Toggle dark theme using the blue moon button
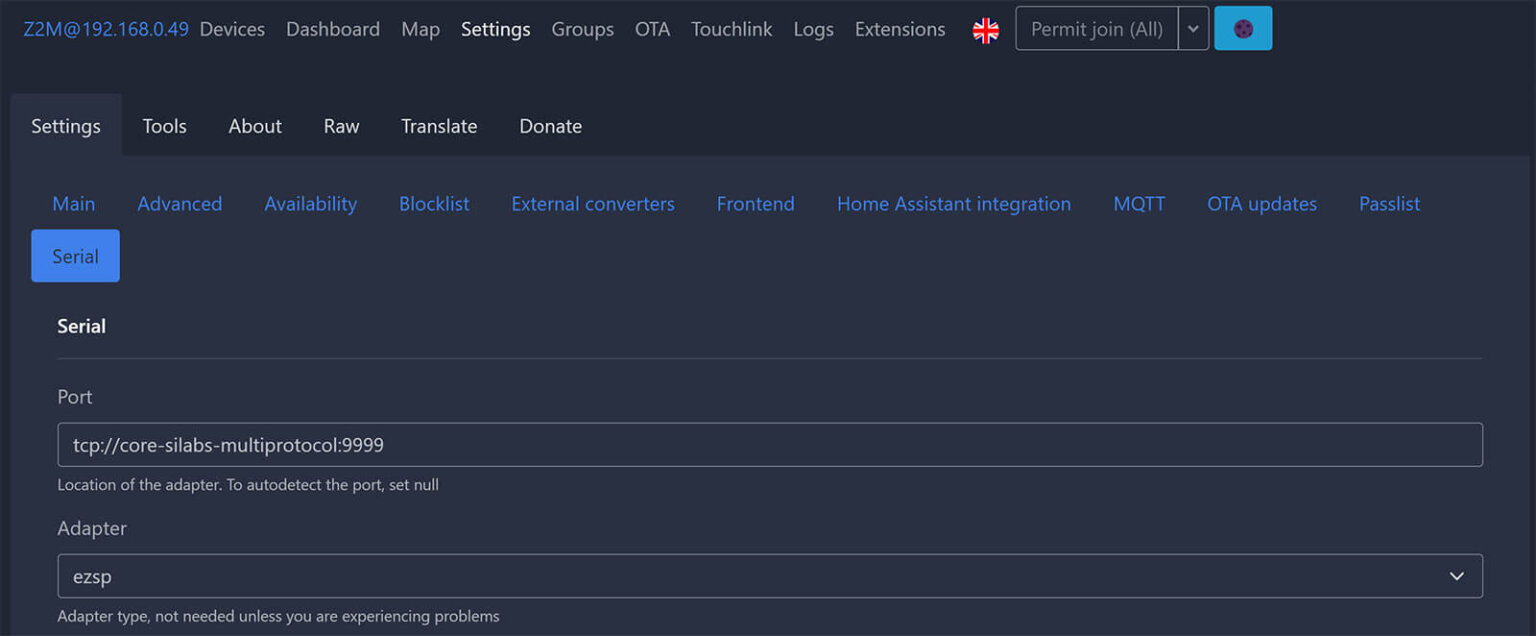 [1243, 28]
